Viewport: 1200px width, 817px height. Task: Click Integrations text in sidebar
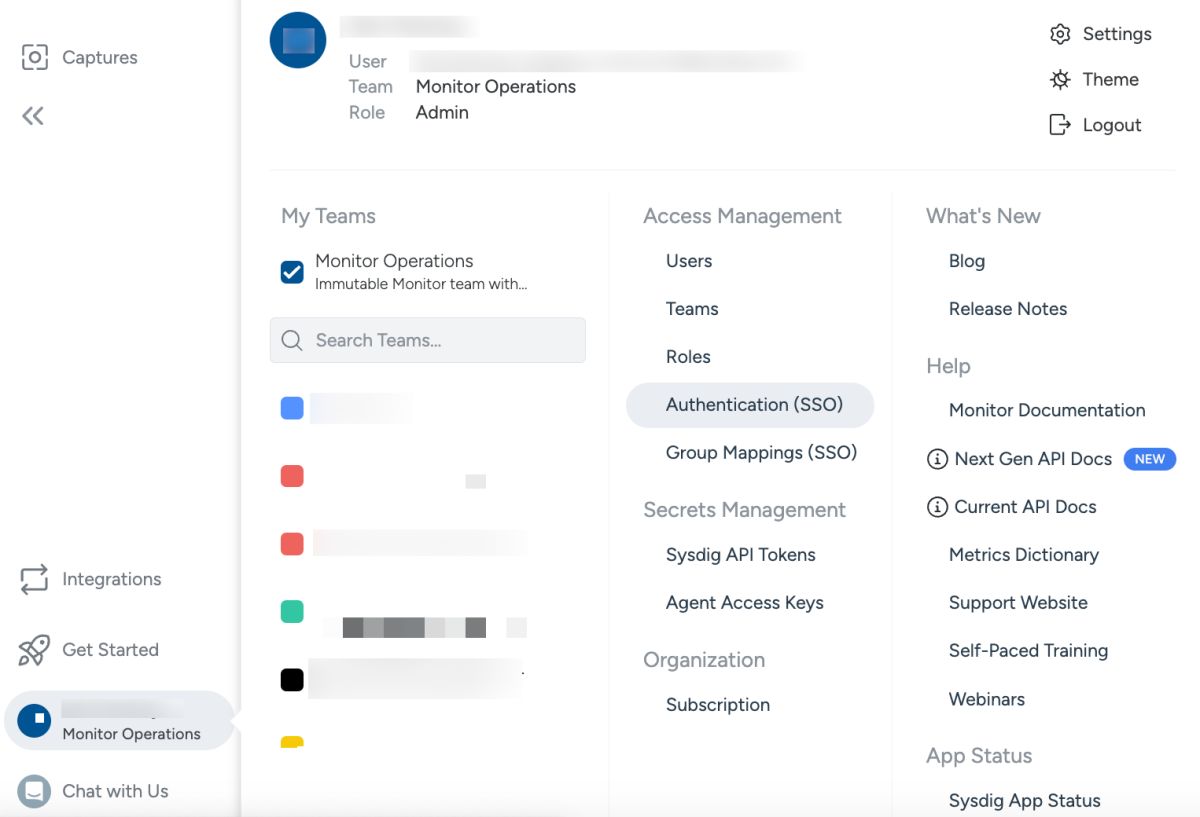(x=111, y=579)
